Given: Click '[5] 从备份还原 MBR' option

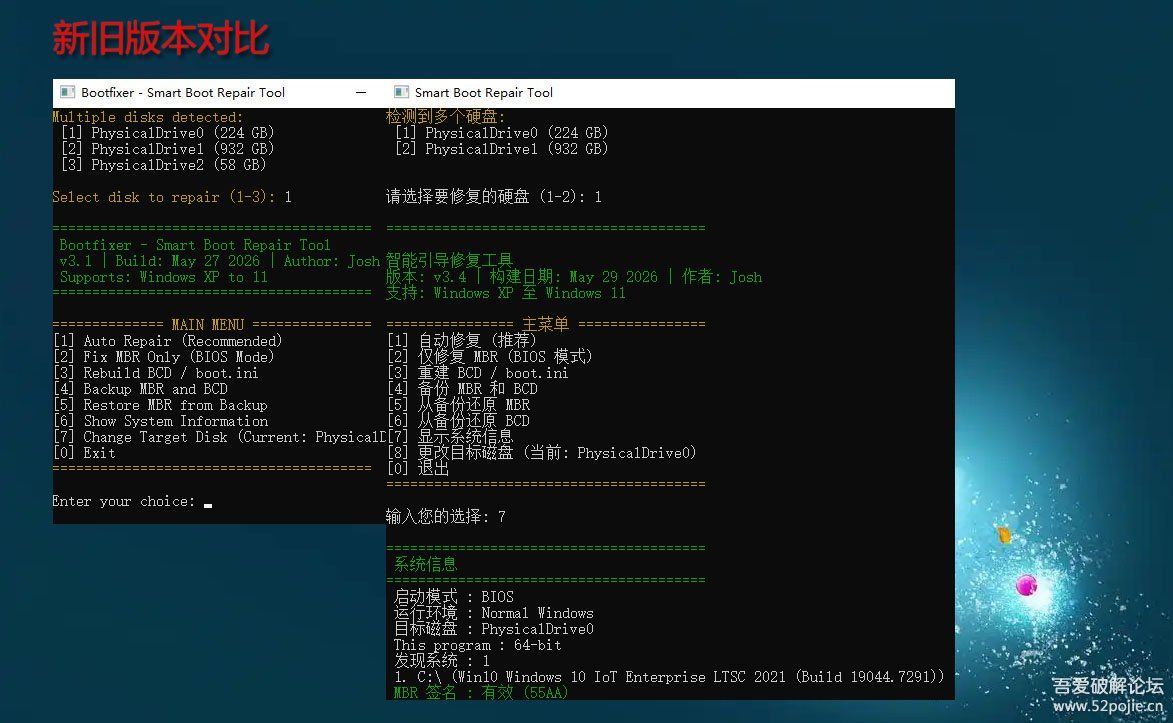Looking at the screenshot, I should point(459,405).
